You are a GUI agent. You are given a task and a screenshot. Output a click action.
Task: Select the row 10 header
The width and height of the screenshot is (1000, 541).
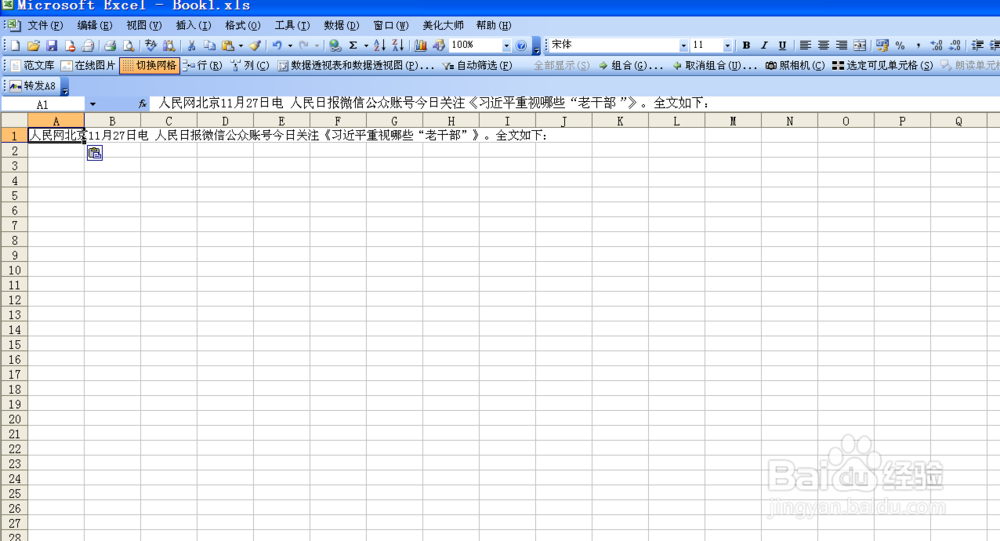pyautogui.click(x=14, y=270)
